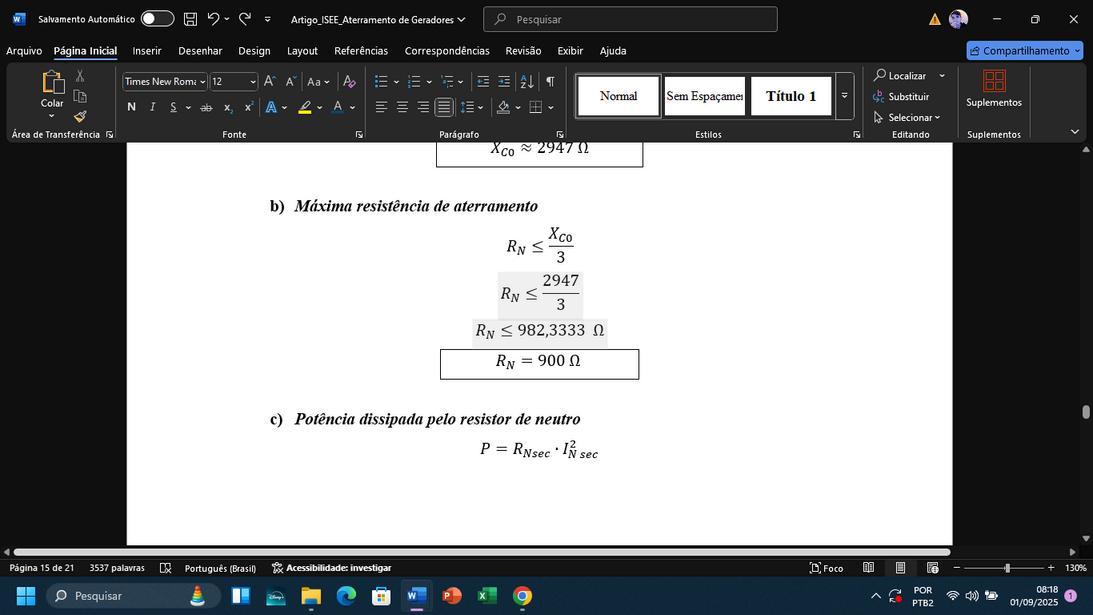Open the Font dialog launcher

[359, 135]
